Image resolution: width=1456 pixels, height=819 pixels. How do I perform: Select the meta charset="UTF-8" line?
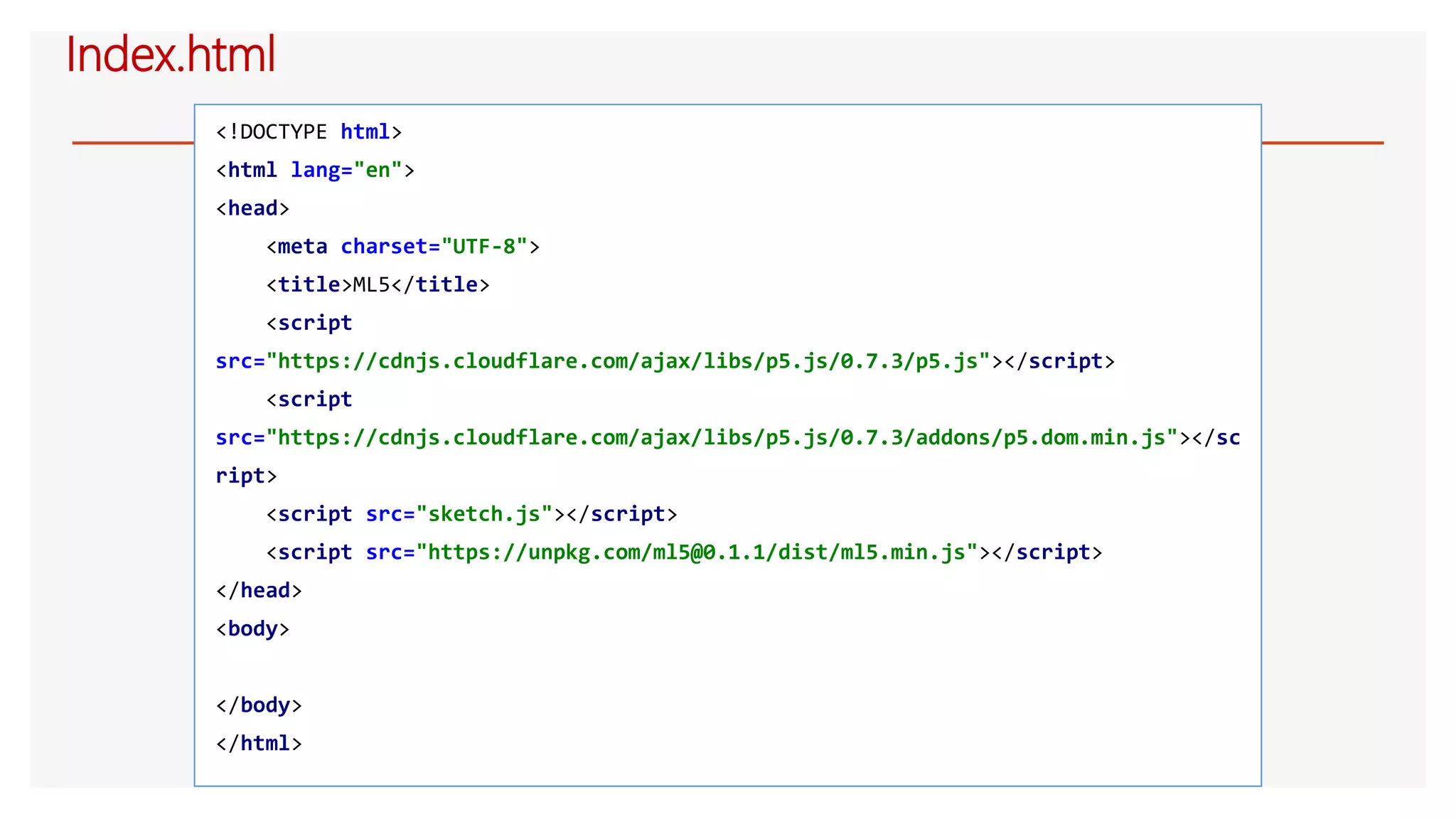coord(403,247)
